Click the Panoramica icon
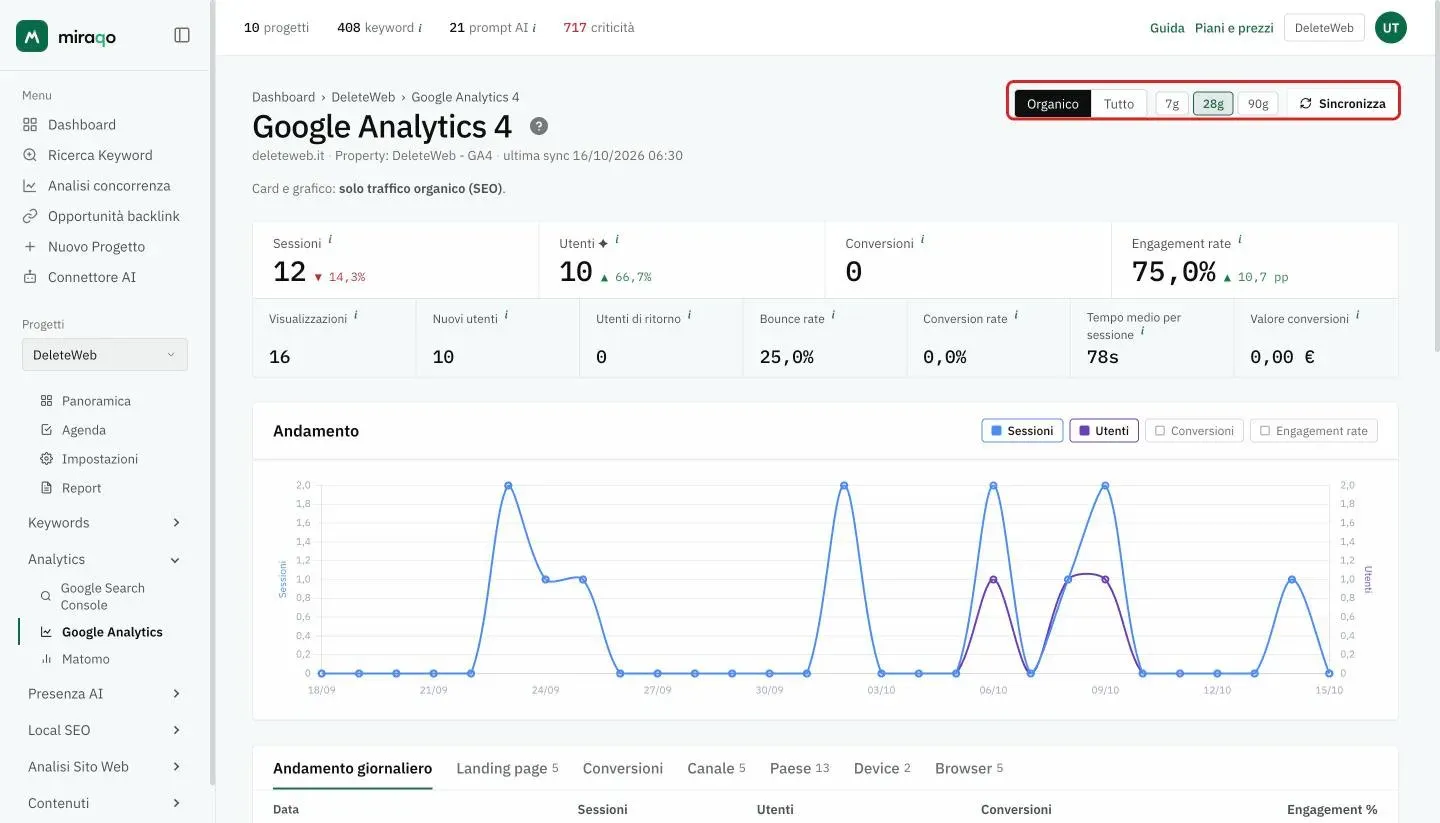The image size is (1440, 823). click(x=46, y=401)
